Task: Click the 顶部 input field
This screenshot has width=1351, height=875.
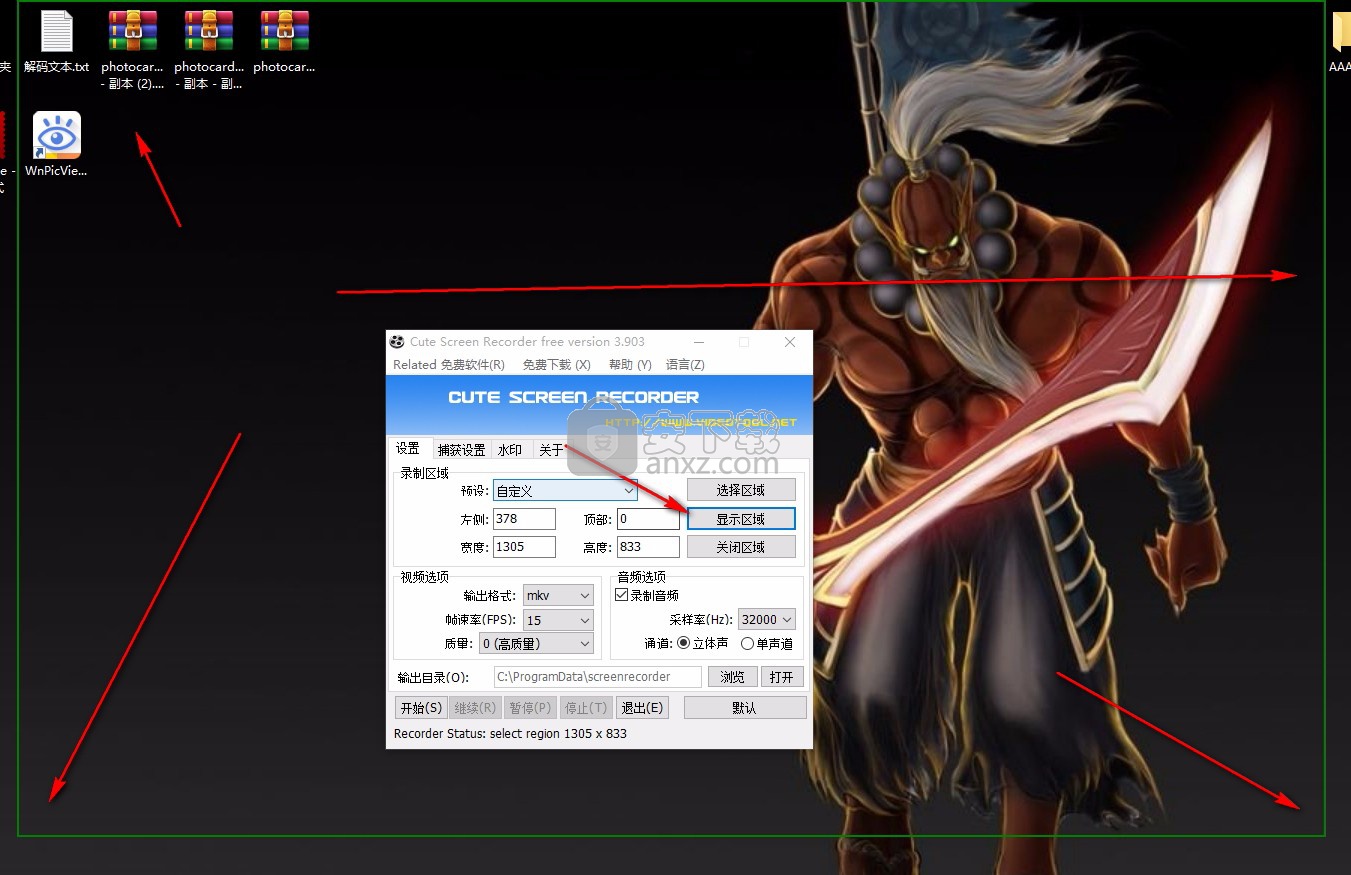Action: 648,519
